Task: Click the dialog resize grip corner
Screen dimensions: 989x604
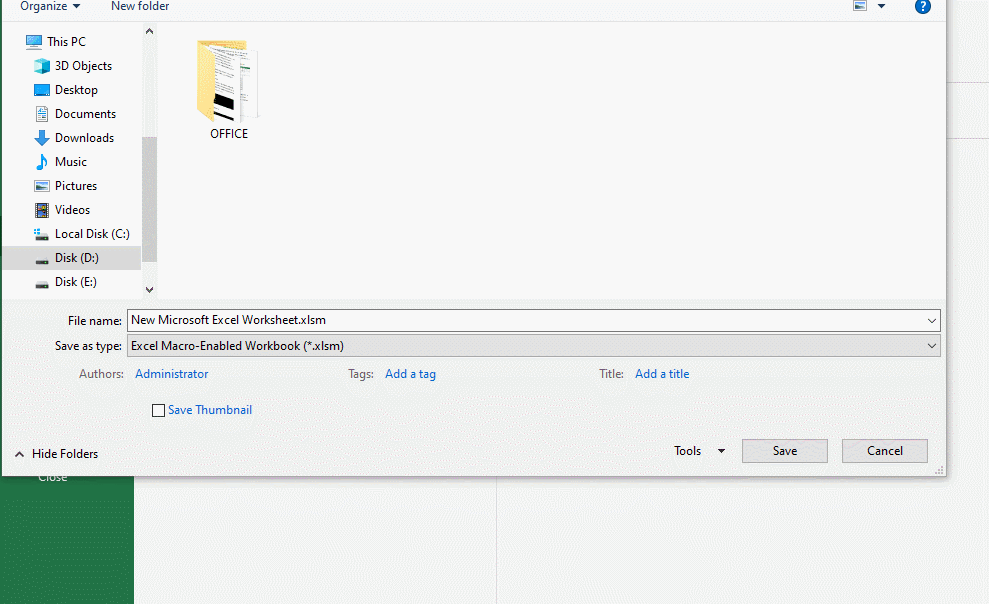Action: click(x=939, y=470)
